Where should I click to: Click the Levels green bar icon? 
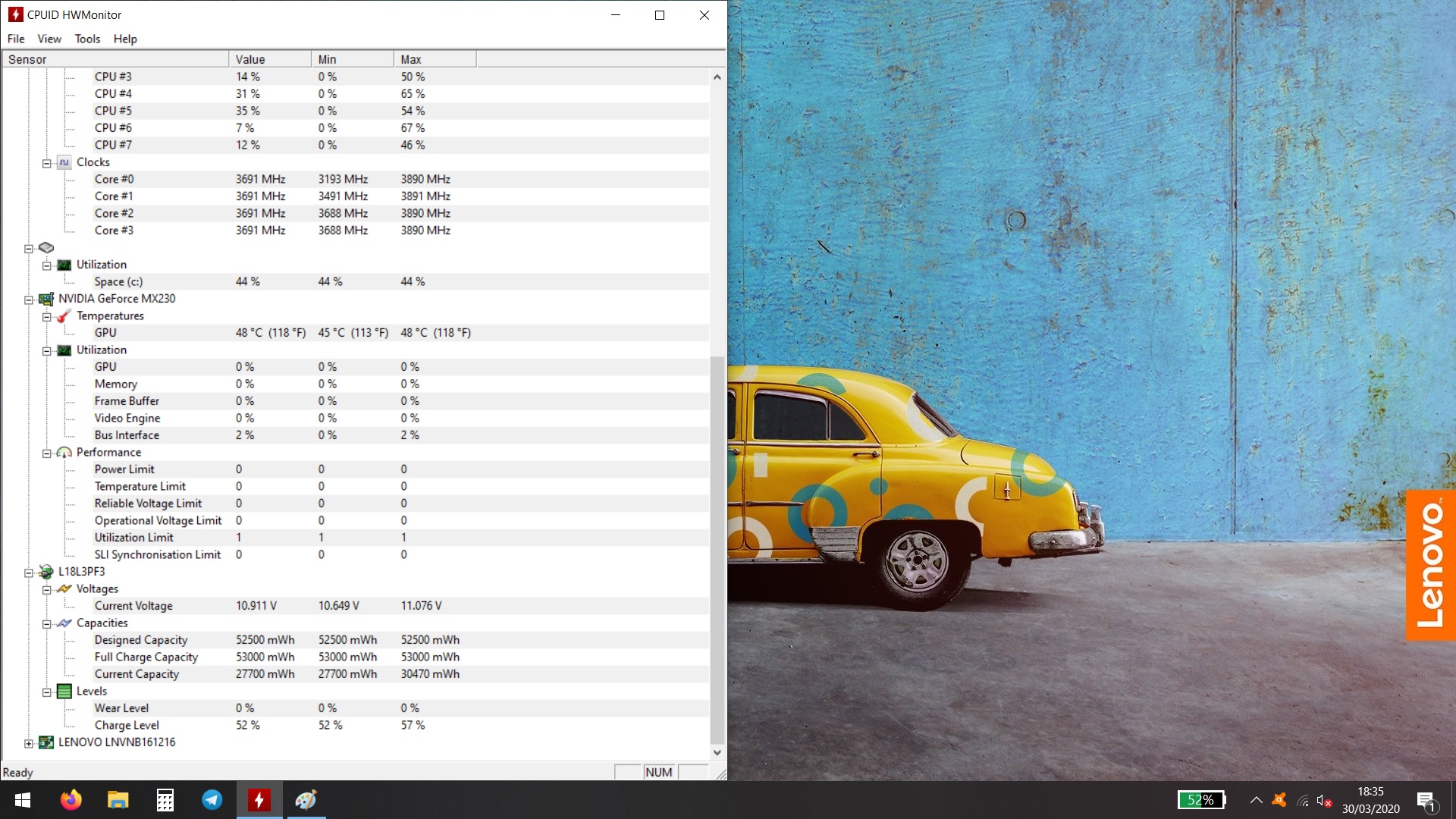[x=64, y=692]
